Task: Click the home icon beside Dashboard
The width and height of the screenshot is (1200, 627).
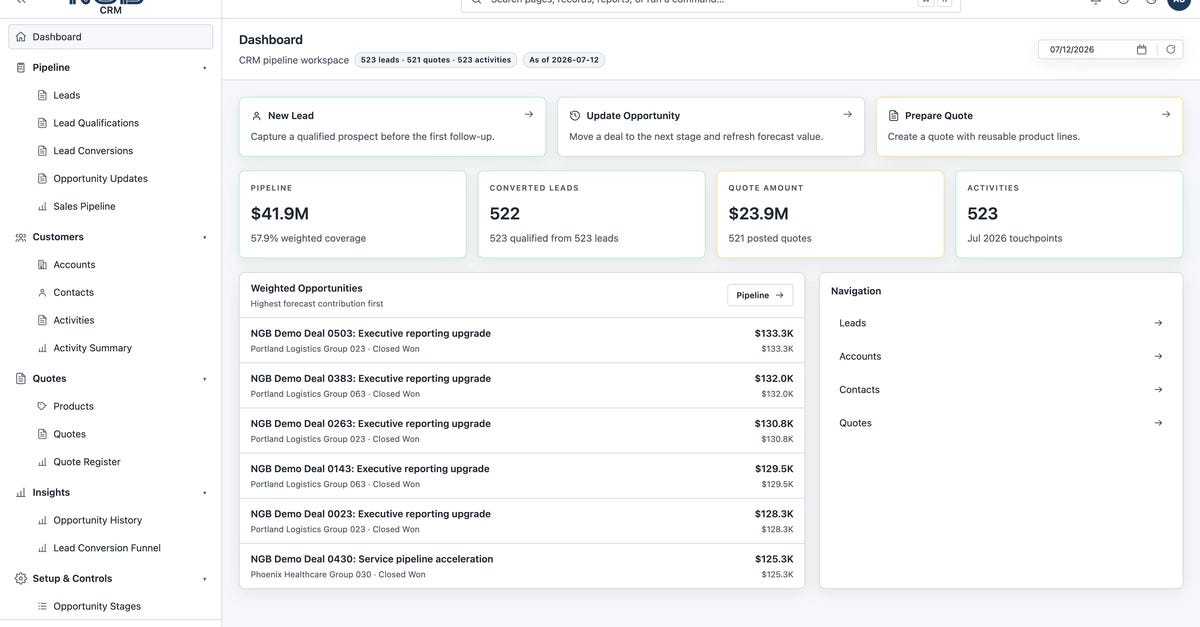Action: [x=21, y=37]
